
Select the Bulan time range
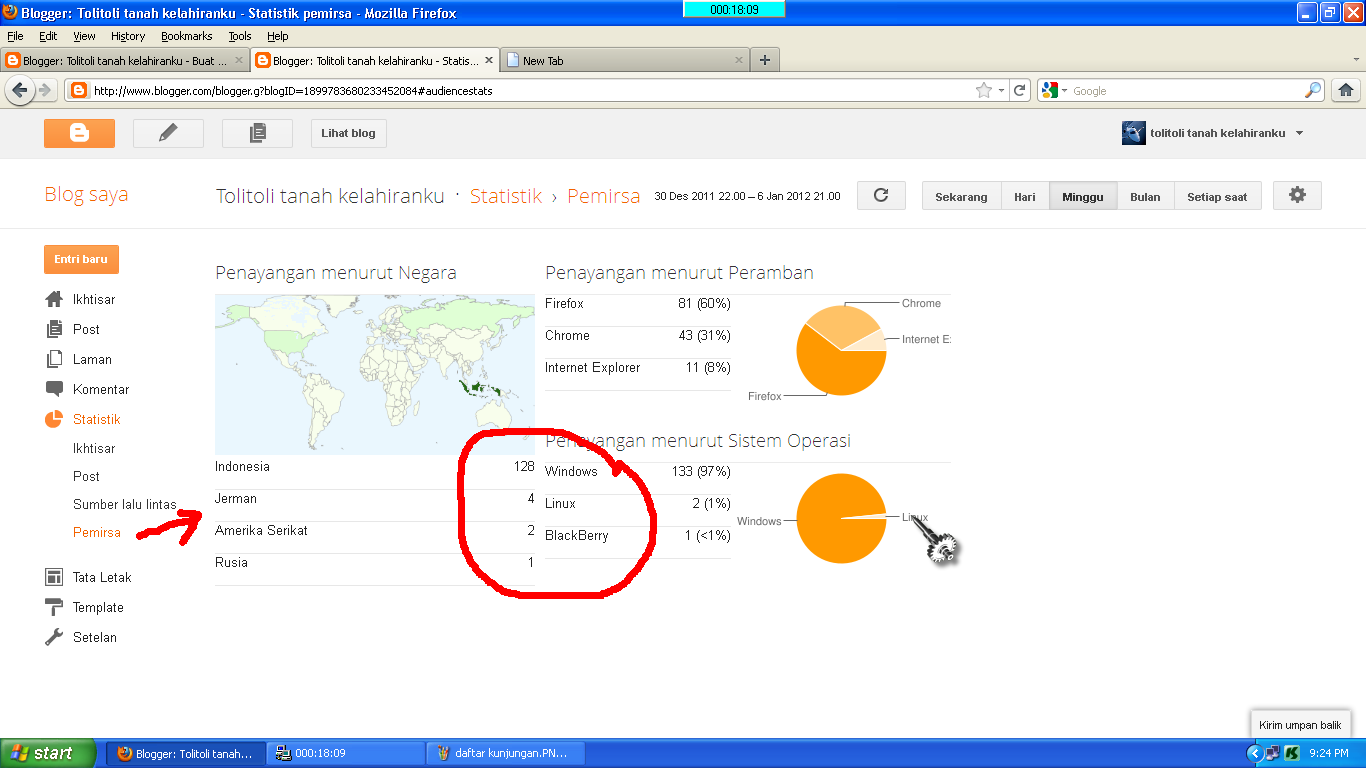point(1145,196)
